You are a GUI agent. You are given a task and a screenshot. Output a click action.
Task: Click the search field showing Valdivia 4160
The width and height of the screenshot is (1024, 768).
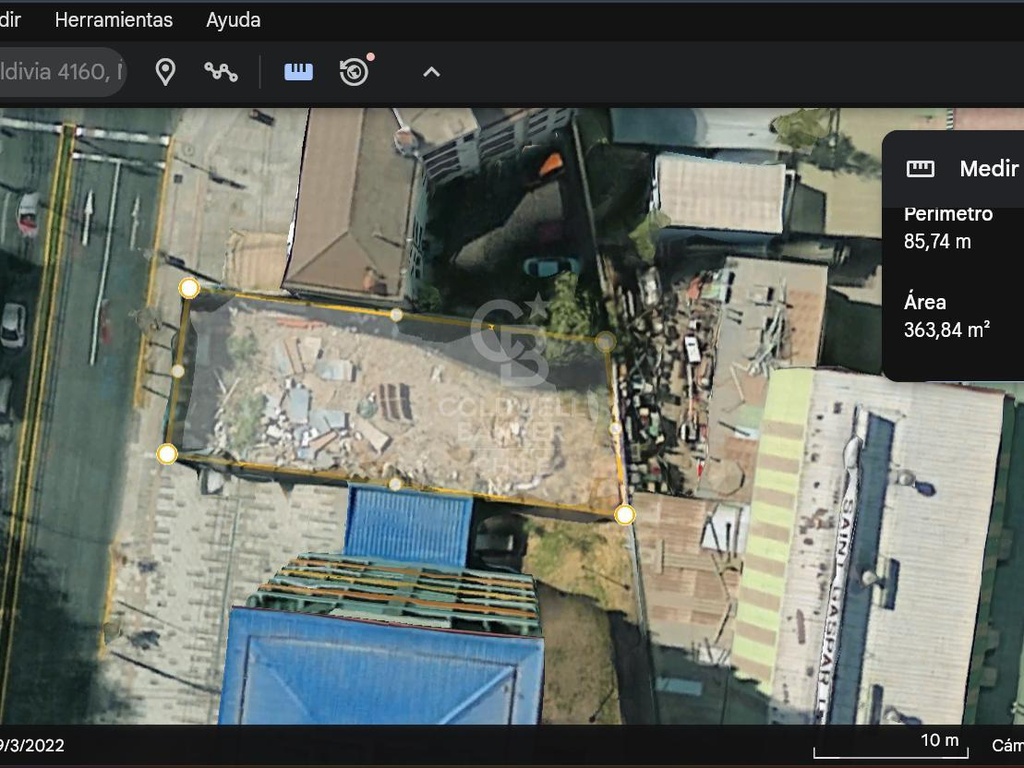(61, 72)
